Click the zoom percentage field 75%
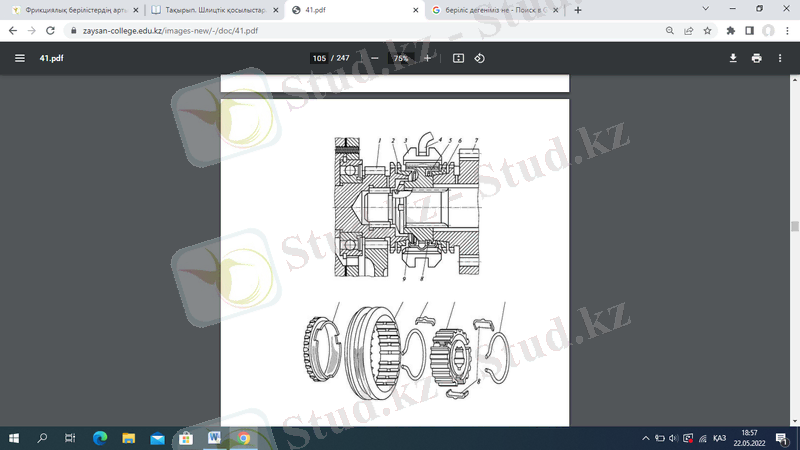The width and height of the screenshot is (800, 450). (401, 58)
